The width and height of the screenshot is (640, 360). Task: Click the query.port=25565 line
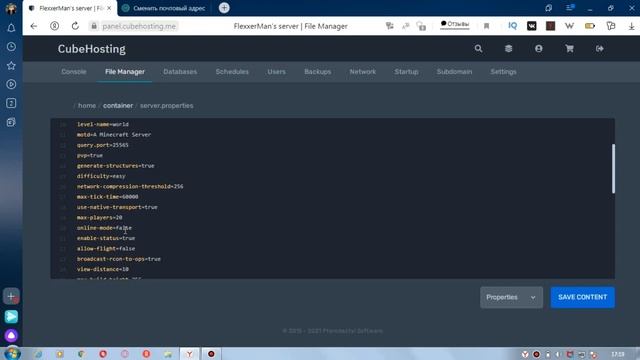[102, 145]
